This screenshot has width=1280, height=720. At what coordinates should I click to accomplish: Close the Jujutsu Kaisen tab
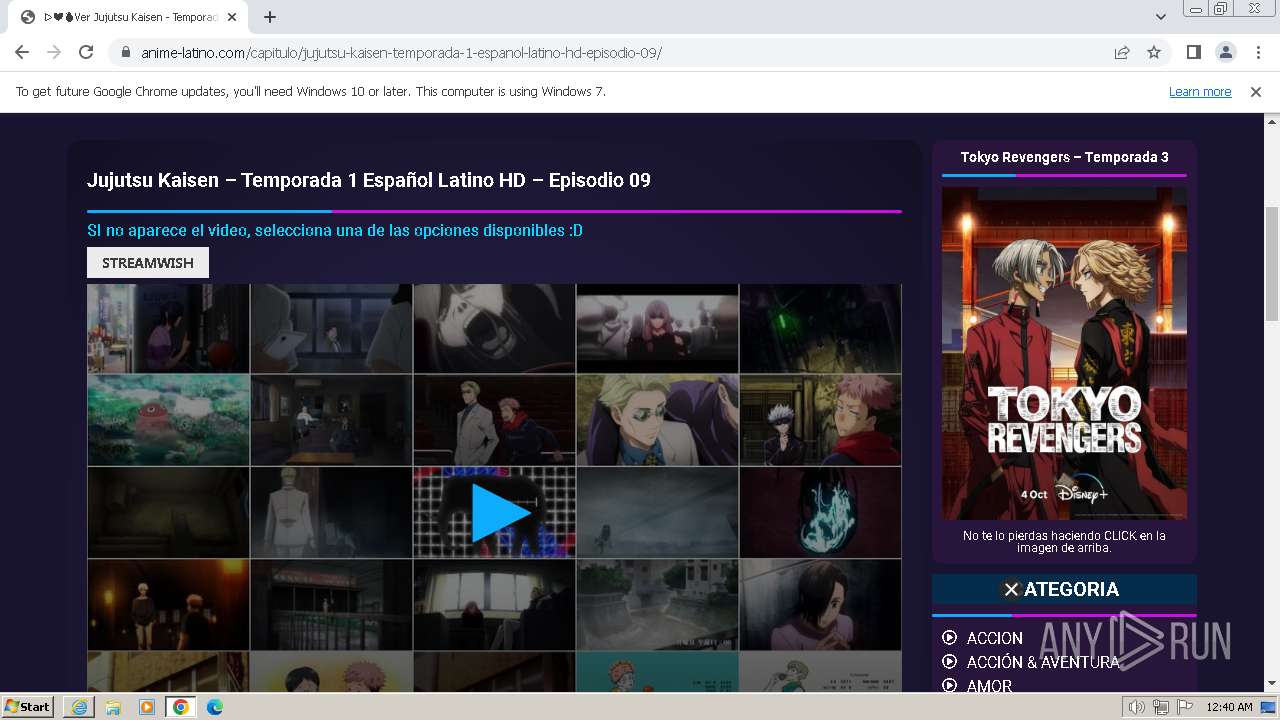point(232,17)
